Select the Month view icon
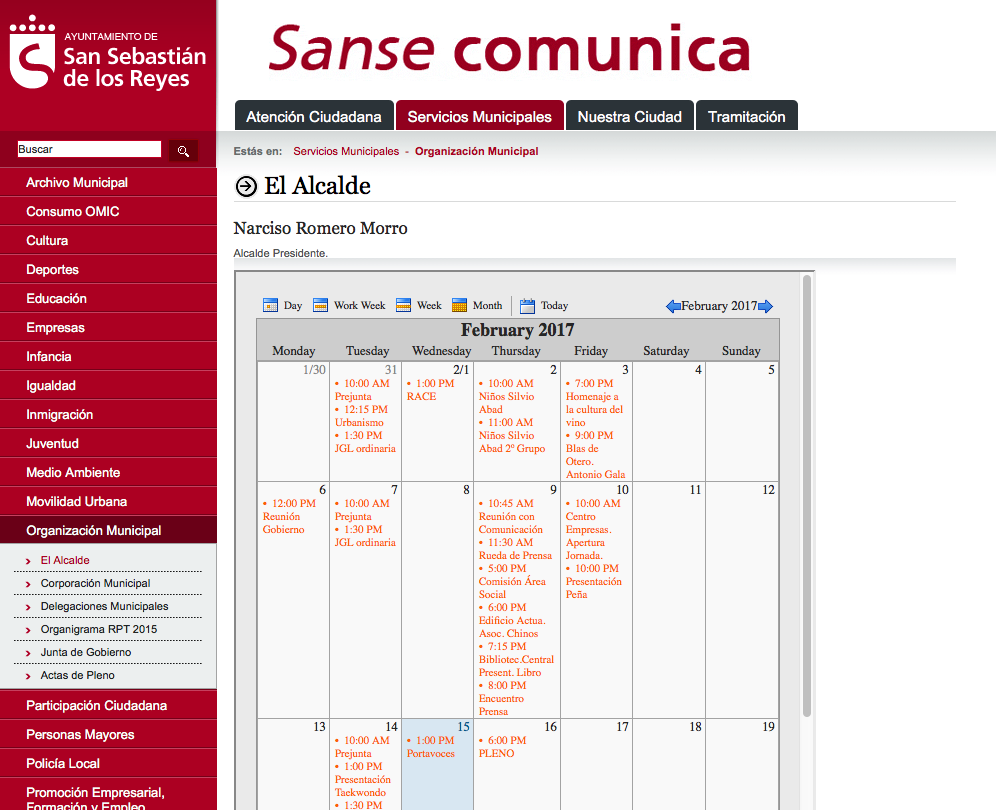The image size is (996, 810). 459,306
